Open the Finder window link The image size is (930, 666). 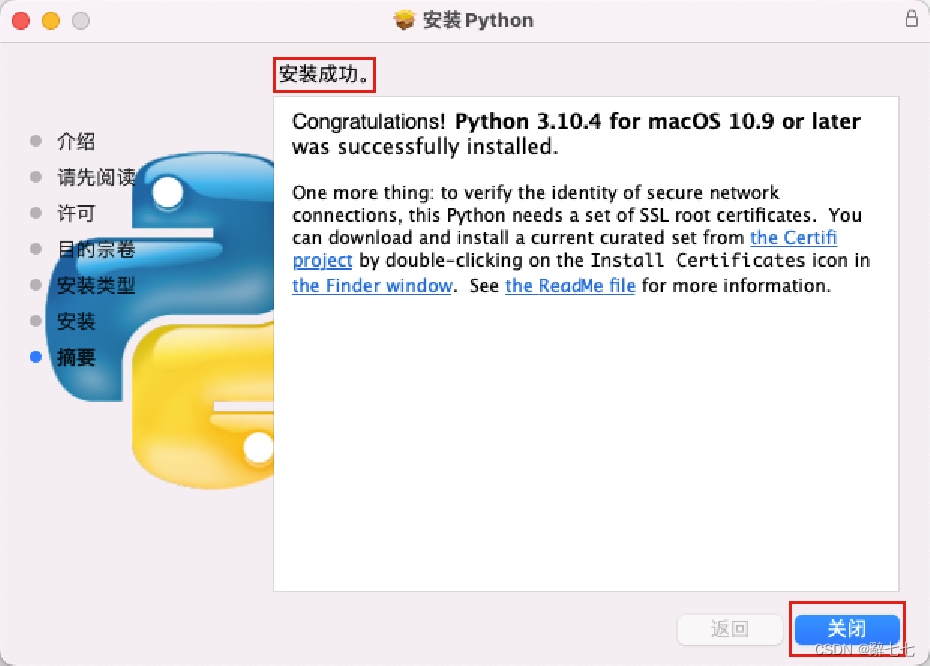tap(372, 285)
